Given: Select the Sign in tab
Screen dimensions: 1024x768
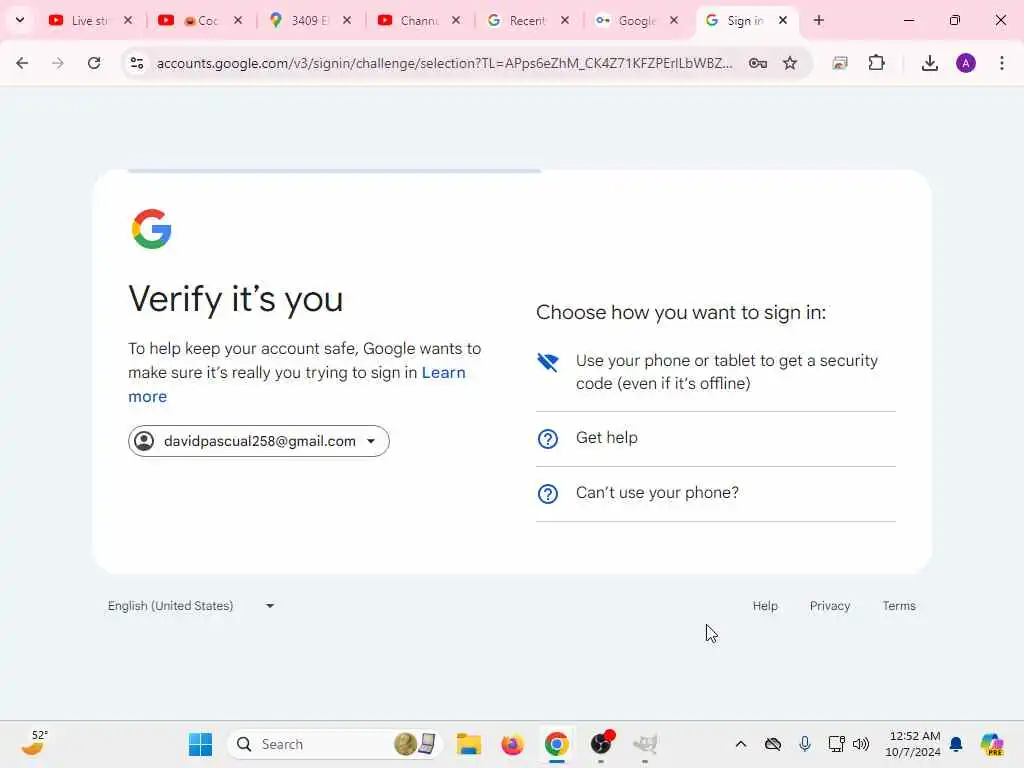Looking at the screenshot, I should click(x=744, y=20).
